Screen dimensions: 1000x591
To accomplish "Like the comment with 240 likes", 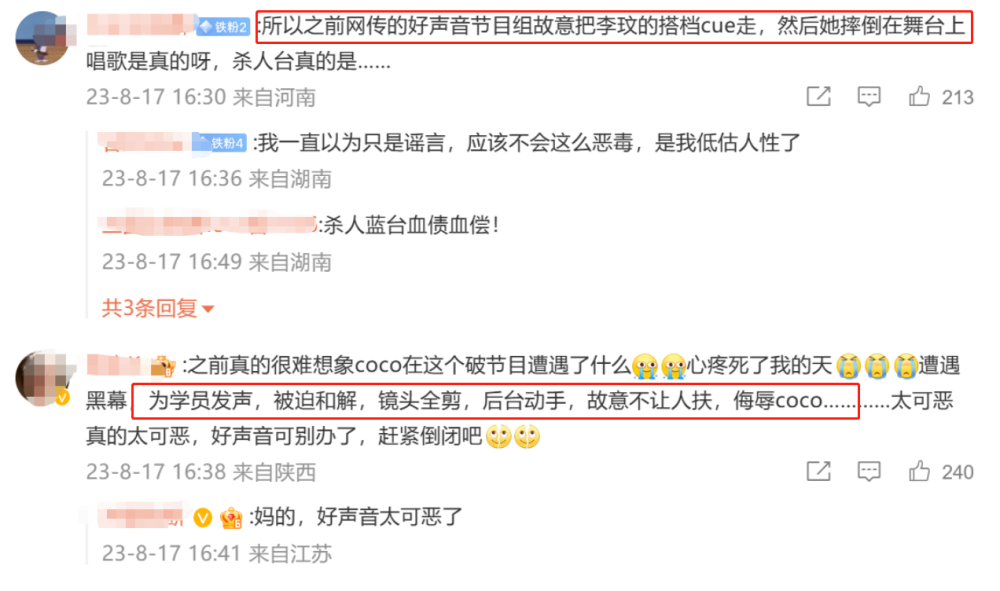I will [x=919, y=471].
